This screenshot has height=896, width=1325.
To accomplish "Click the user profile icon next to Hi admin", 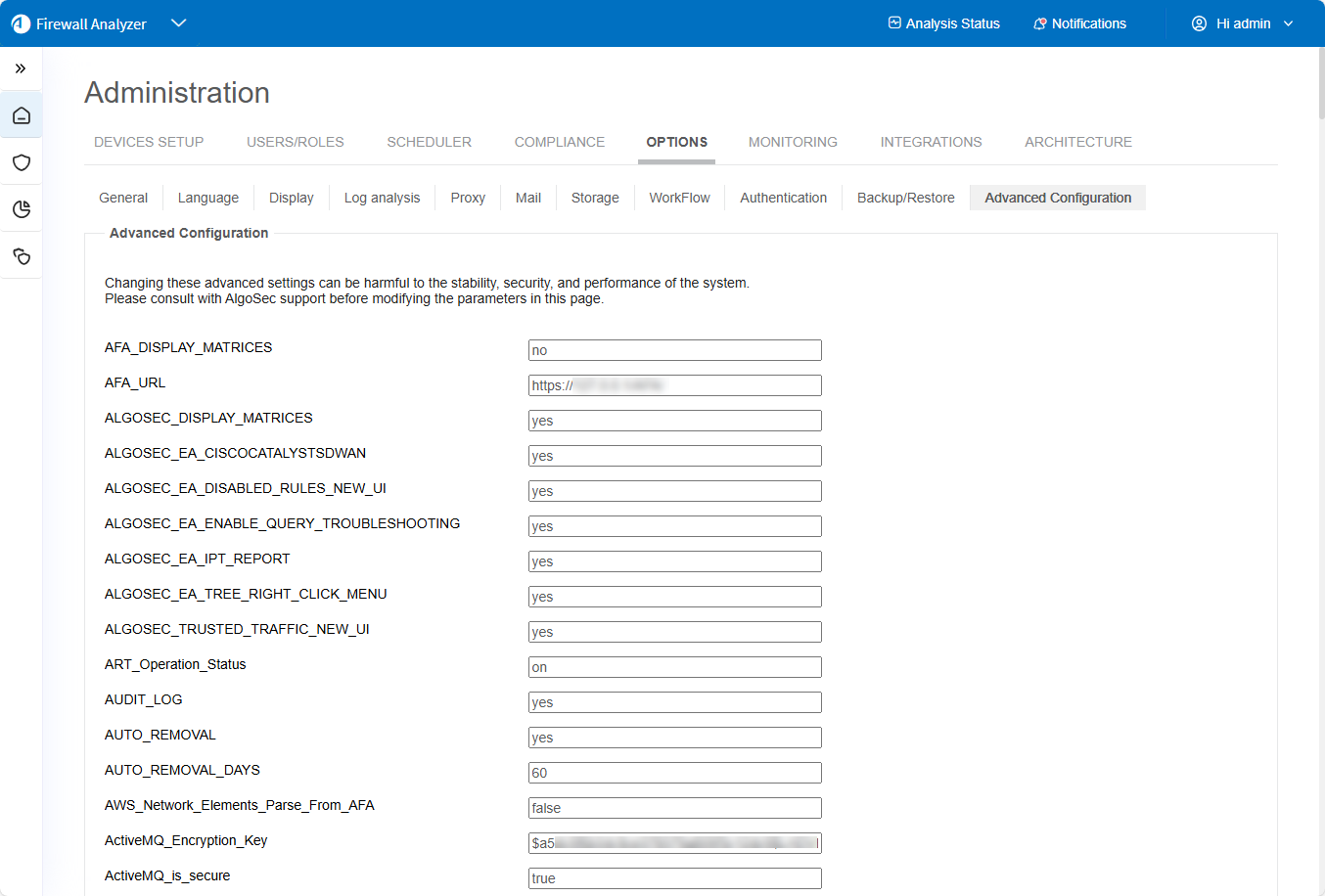I will pyautogui.click(x=1199, y=23).
